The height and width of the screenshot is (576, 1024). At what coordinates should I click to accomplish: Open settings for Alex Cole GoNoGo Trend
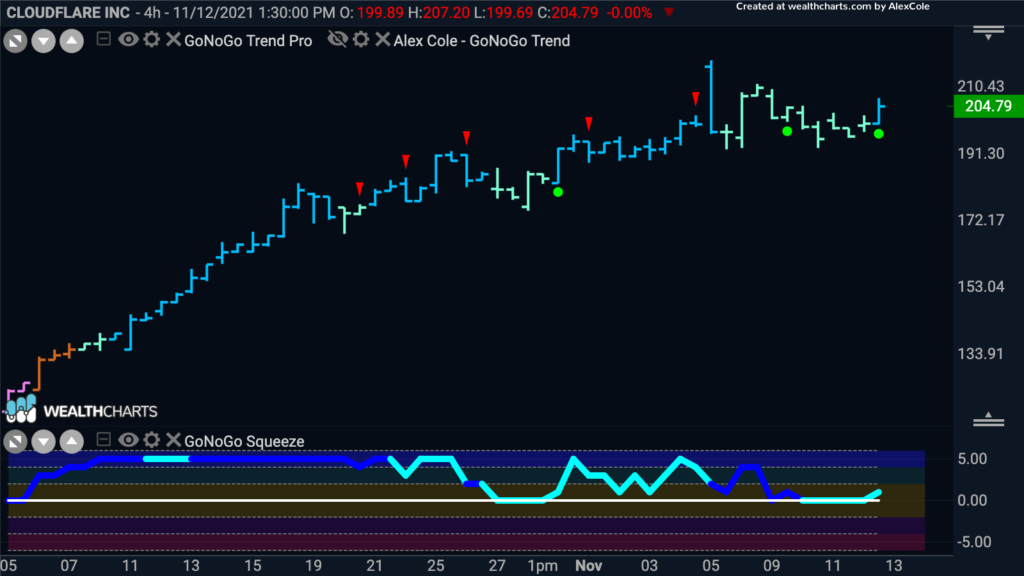(x=361, y=39)
